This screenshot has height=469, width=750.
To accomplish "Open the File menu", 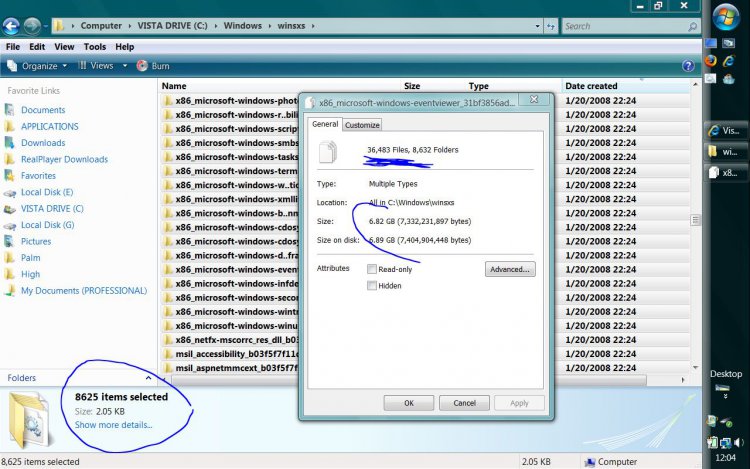I will tap(13, 47).
